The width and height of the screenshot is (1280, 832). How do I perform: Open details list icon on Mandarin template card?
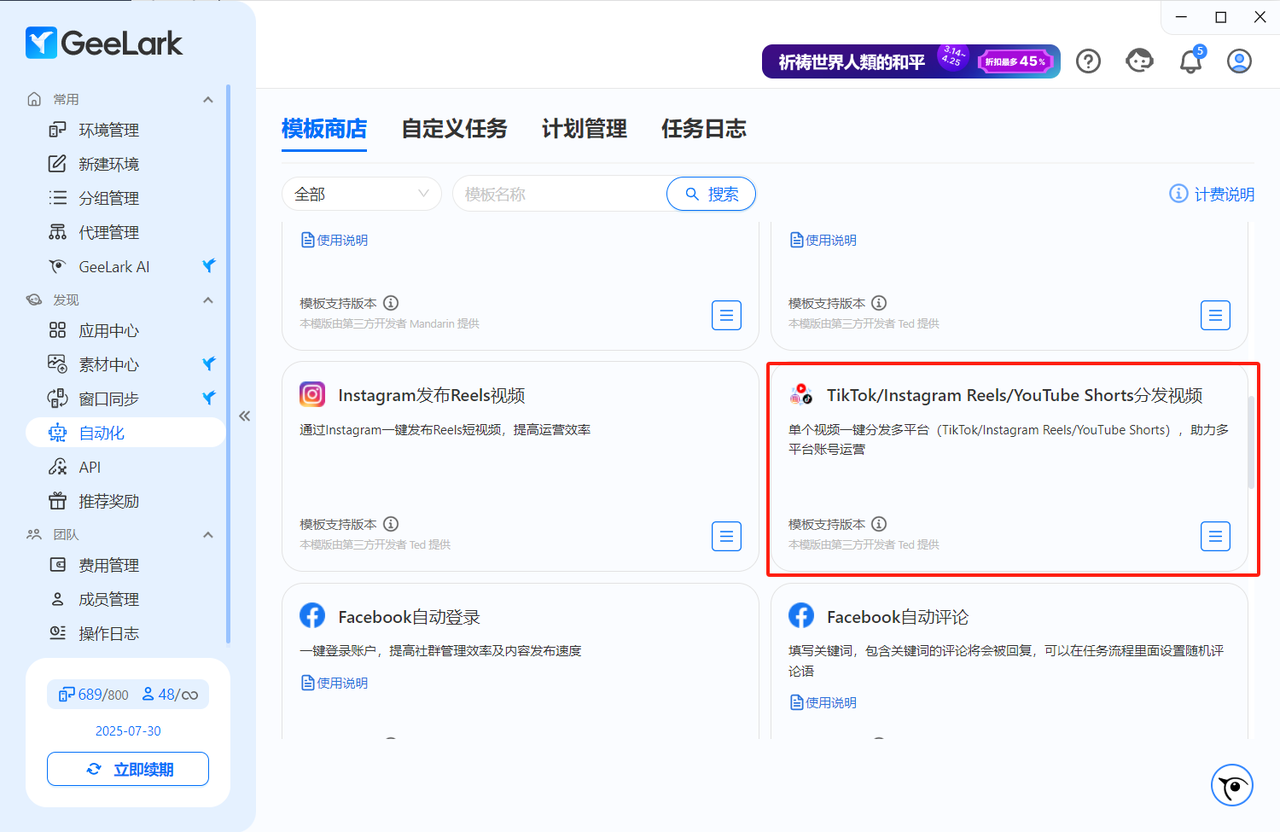pyautogui.click(x=727, y=315)
